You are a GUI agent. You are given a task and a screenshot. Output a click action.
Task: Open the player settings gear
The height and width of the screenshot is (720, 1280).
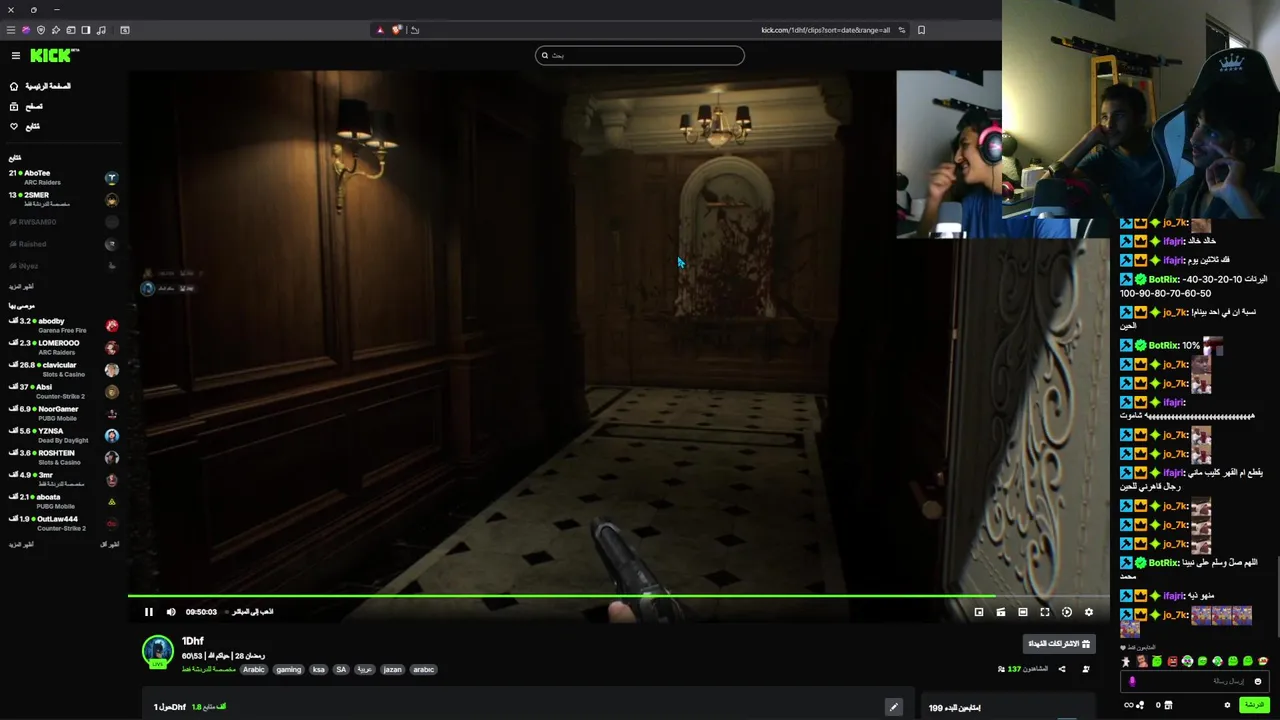[1089, 612]
